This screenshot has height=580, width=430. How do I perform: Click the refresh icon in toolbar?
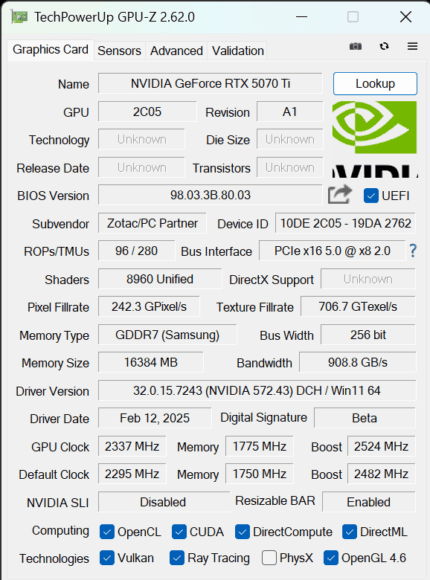point(384,46)
